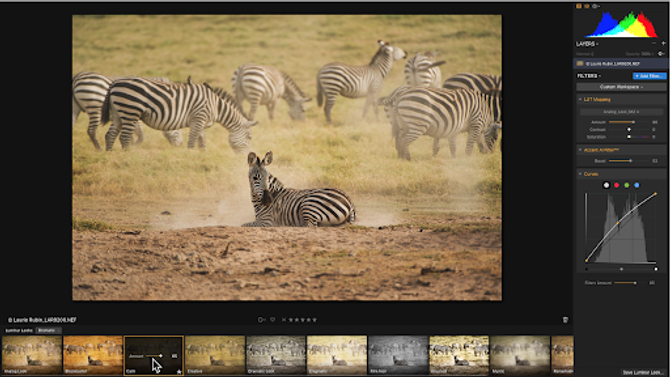670x377 pixels.
Task: Apply the Bloodwater-style orange Look thumbnail
Action: [x=93, y=355]
